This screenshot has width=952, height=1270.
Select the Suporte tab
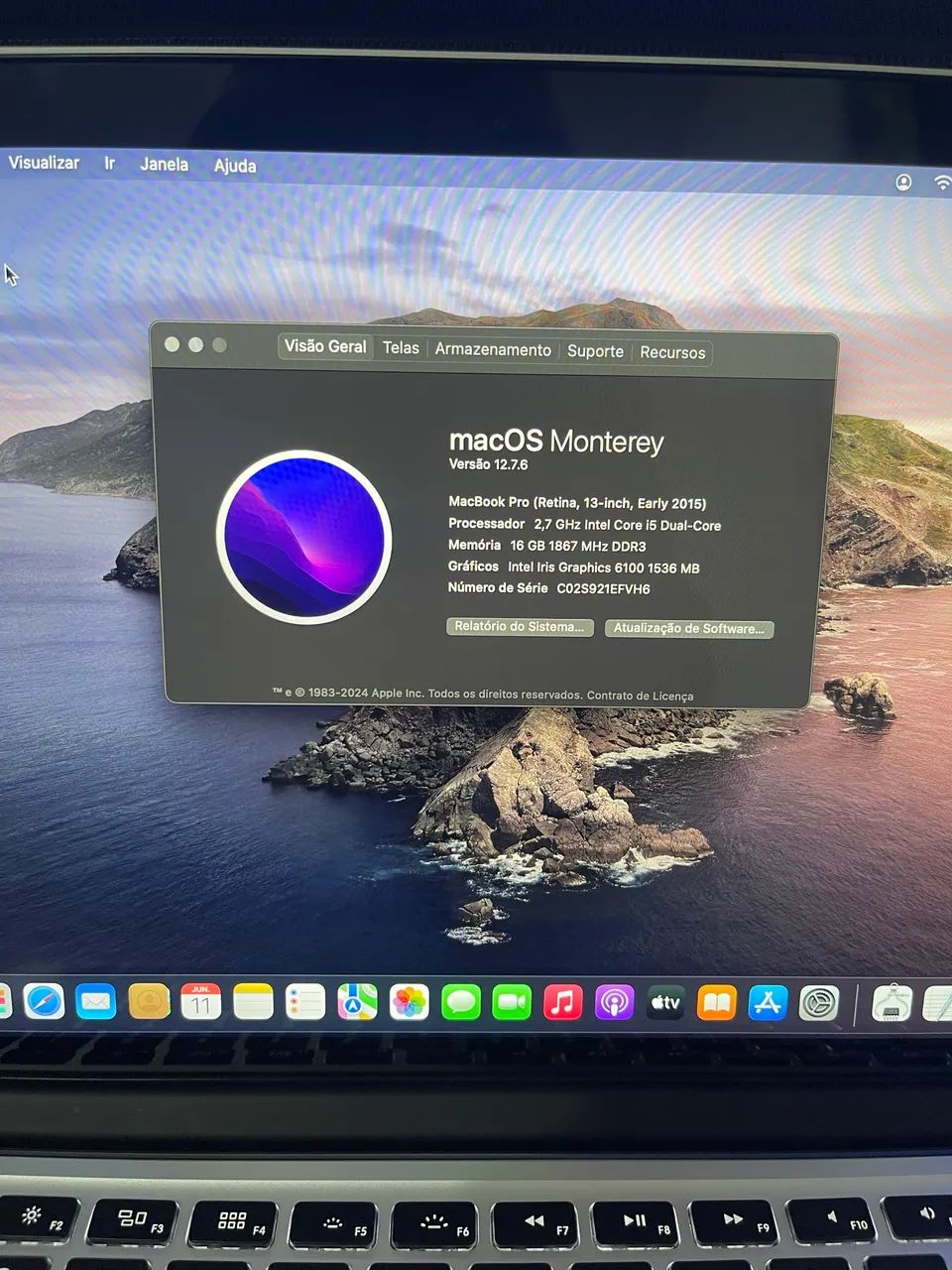595,351
